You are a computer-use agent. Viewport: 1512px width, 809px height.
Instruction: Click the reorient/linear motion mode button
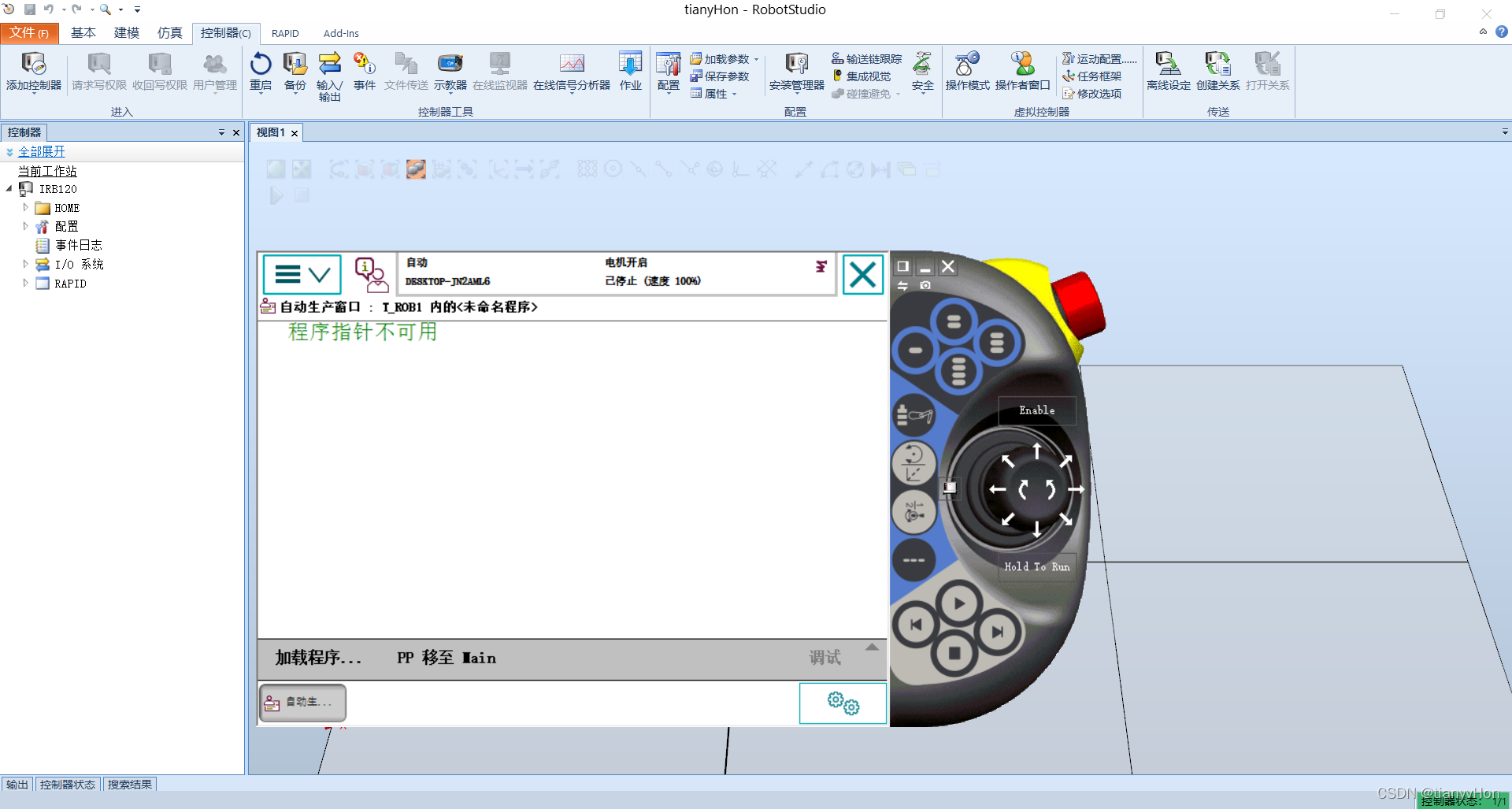[x=913, y=463]
